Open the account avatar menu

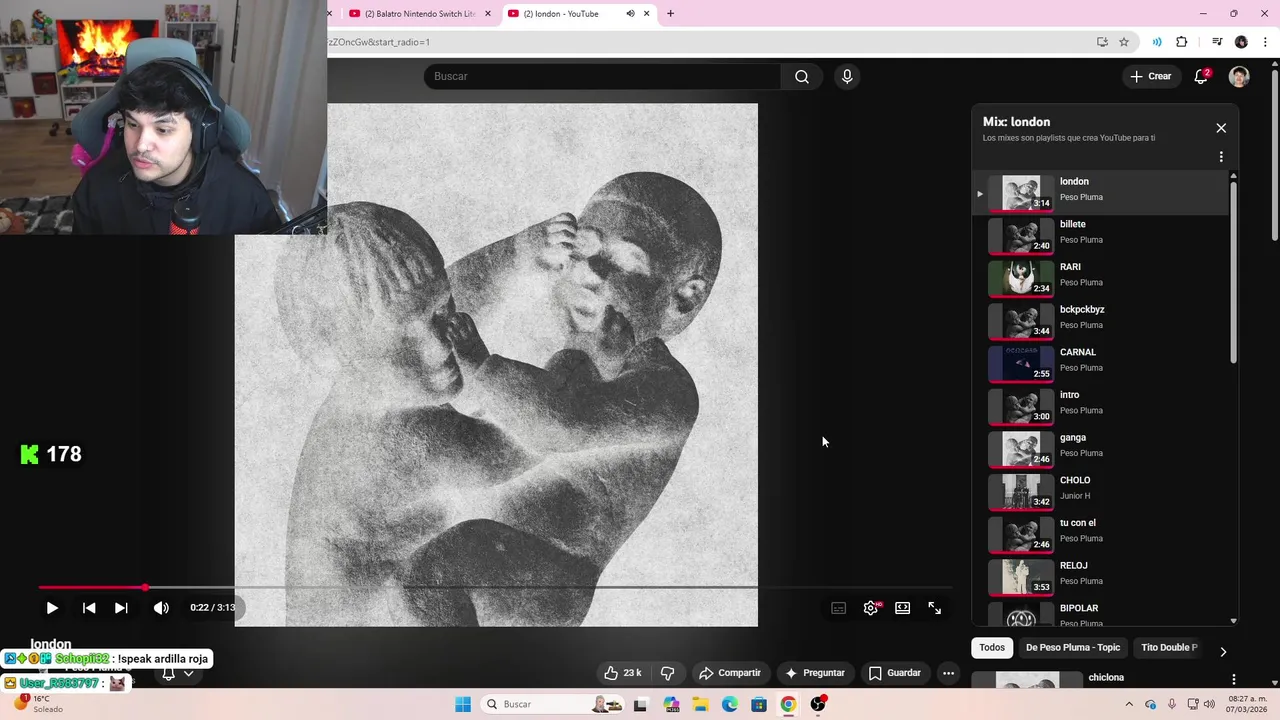[1239, 77]
